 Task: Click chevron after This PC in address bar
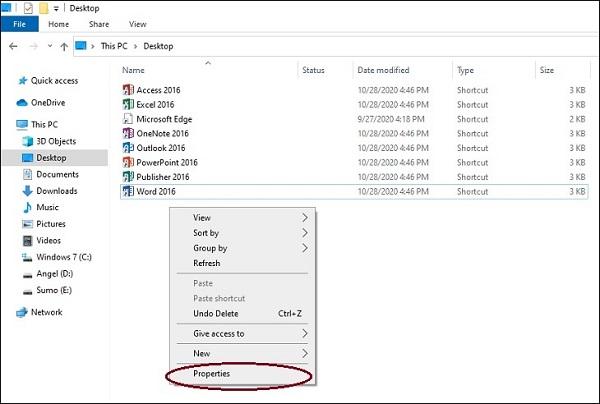pyautogui.click(x=135, y=46)
